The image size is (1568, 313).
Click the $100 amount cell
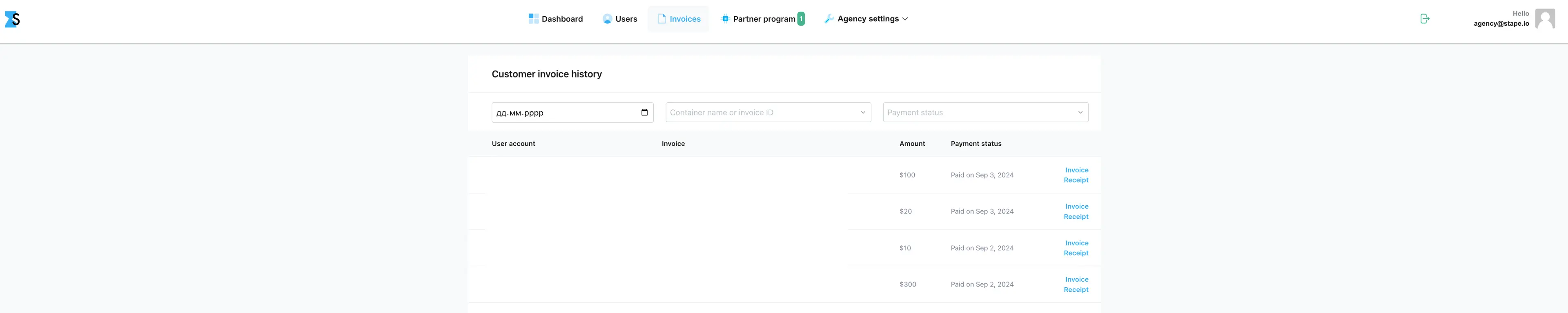pyautogui.click(x=907, y=175)
